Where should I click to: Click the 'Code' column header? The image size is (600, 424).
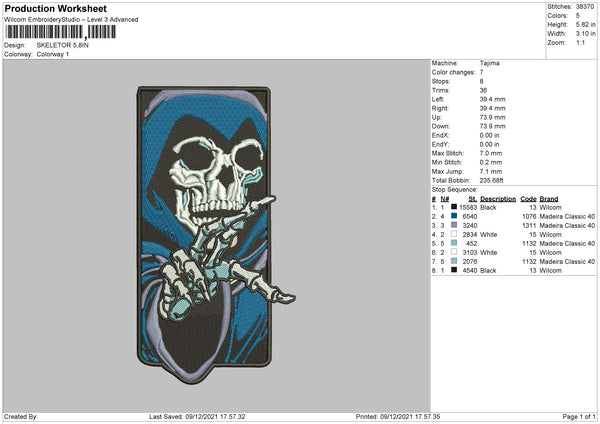point(528,199)
